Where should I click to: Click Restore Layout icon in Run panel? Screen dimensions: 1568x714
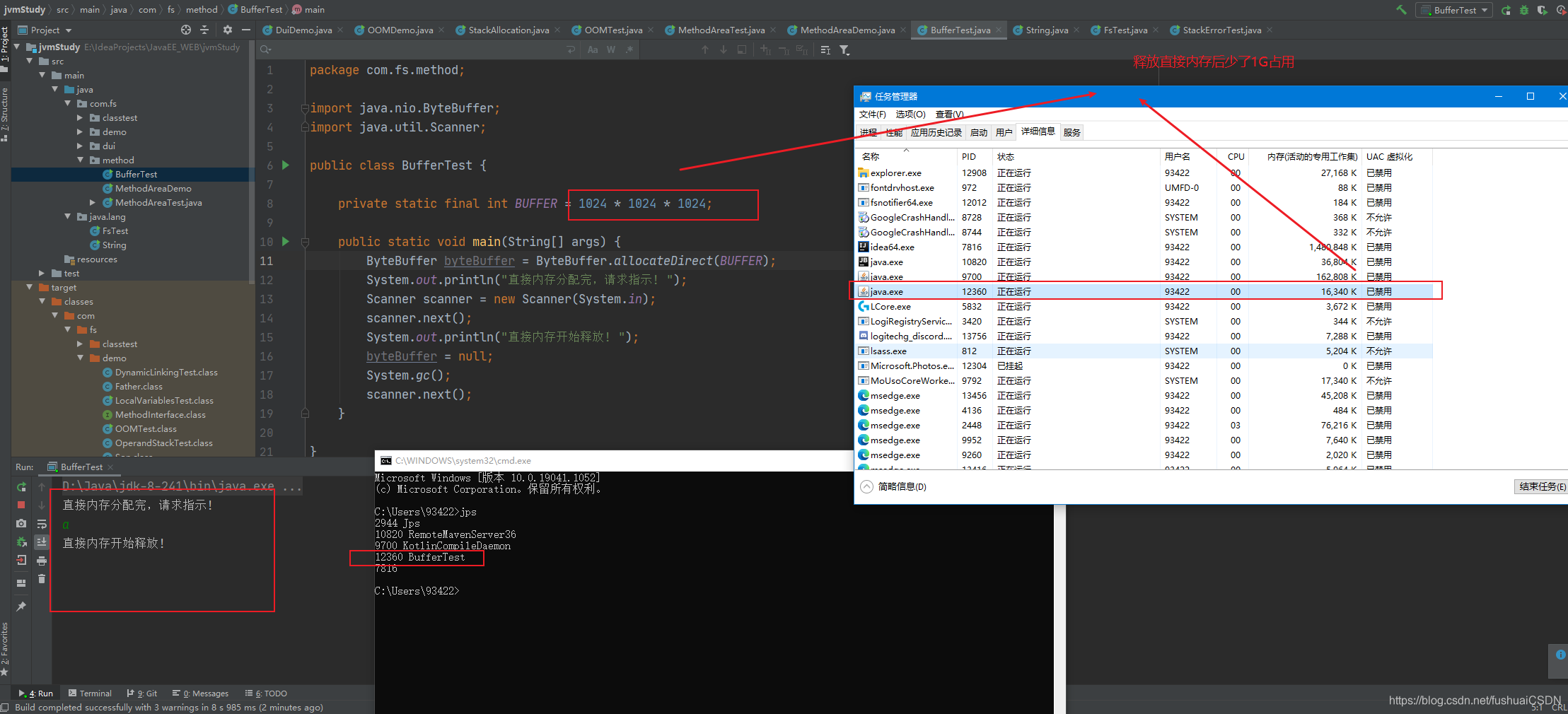[x=21, y=583]
